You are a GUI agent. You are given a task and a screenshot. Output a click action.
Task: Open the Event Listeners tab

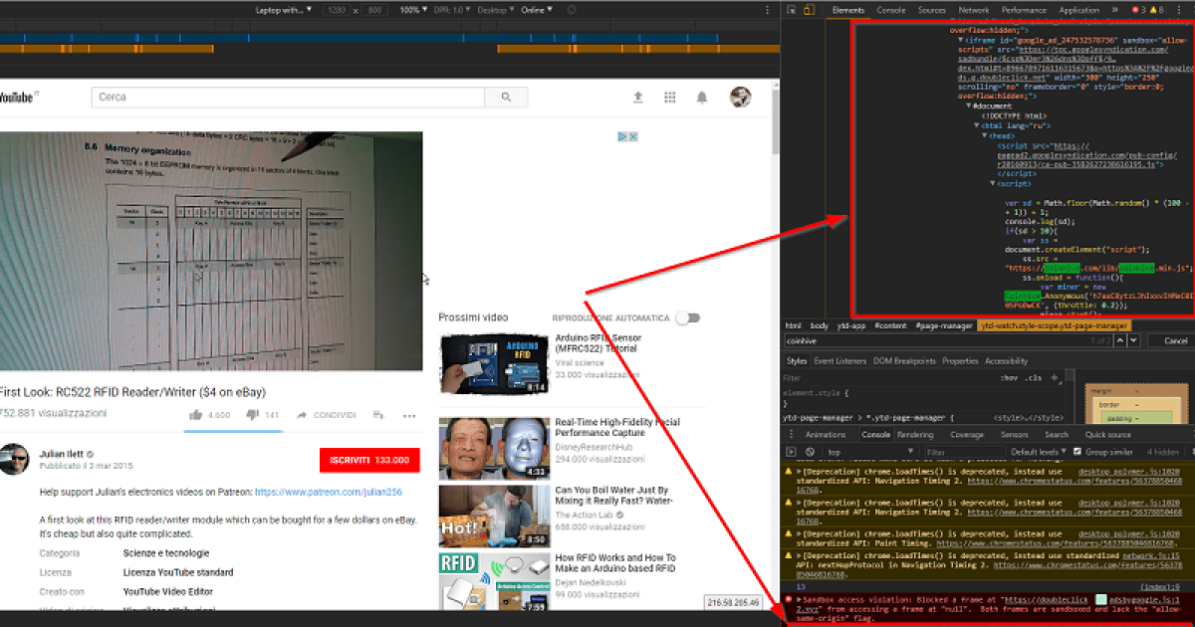point(840,361)
